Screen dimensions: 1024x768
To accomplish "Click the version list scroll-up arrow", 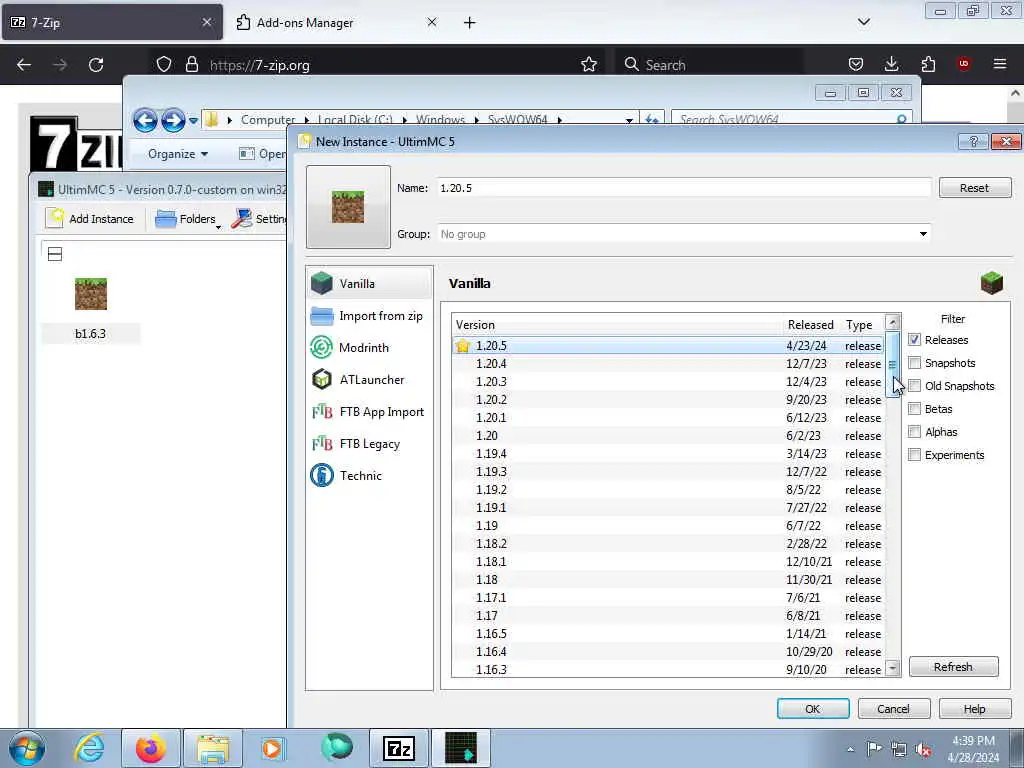I will click(x=893, y=322).
